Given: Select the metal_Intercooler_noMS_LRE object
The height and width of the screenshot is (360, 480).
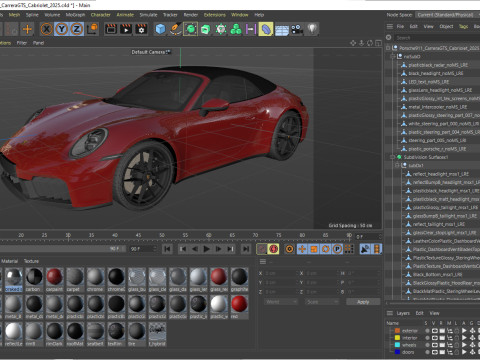Looking at the screenshot, I should (438, 107).
